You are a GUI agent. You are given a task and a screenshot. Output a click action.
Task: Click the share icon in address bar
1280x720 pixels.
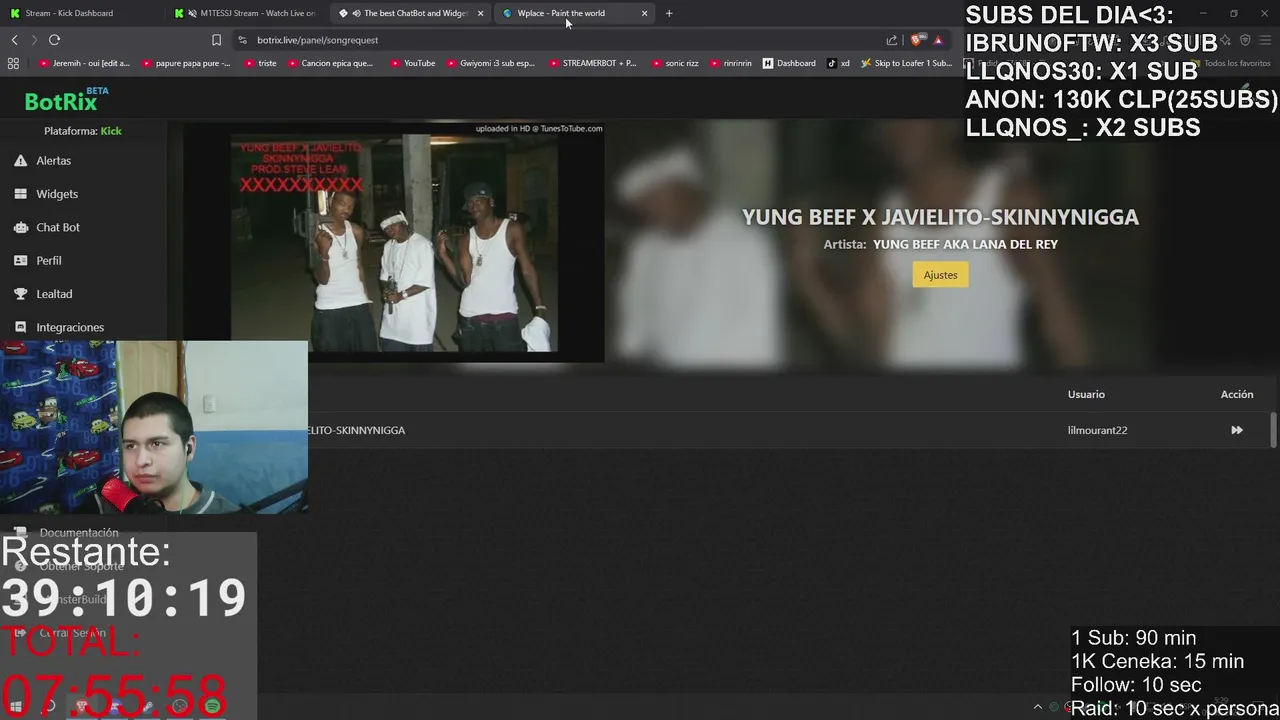tap(892, 40)
